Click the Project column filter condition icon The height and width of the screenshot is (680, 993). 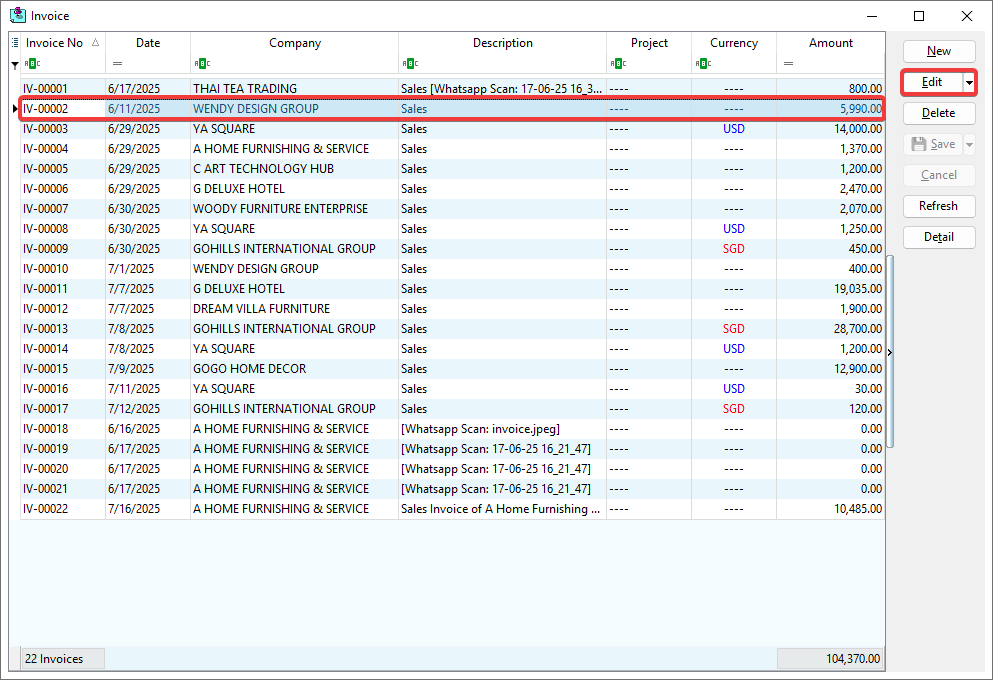click(x=617, y=64)
